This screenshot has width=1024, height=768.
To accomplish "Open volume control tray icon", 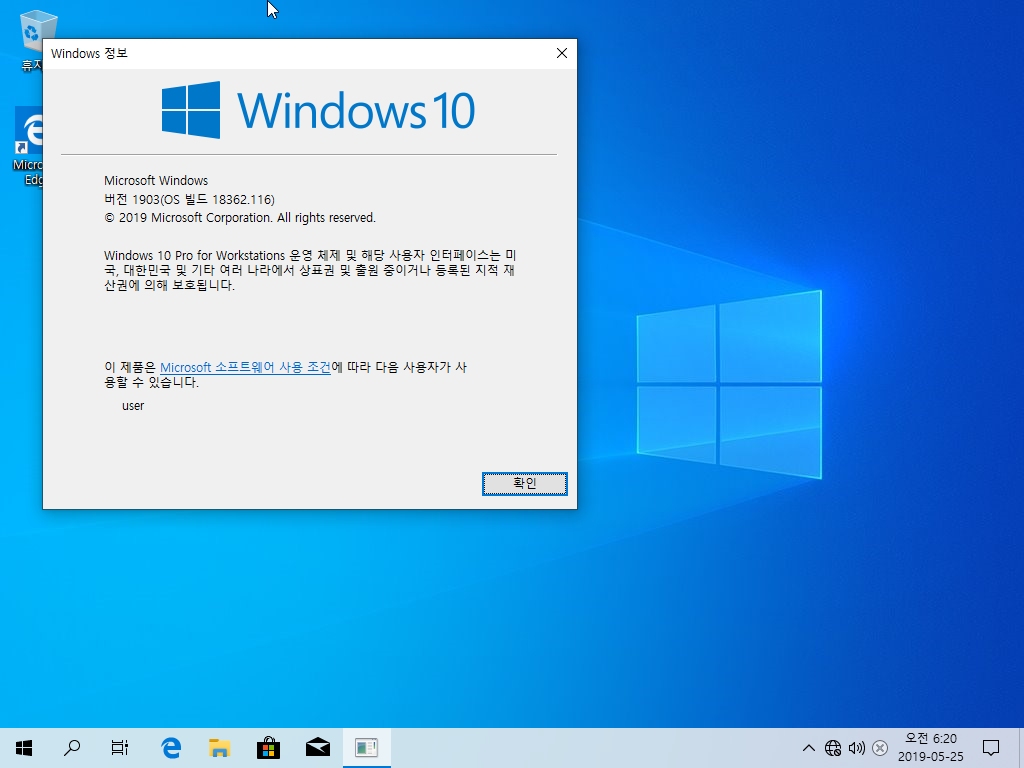I will tap(856, 748).
